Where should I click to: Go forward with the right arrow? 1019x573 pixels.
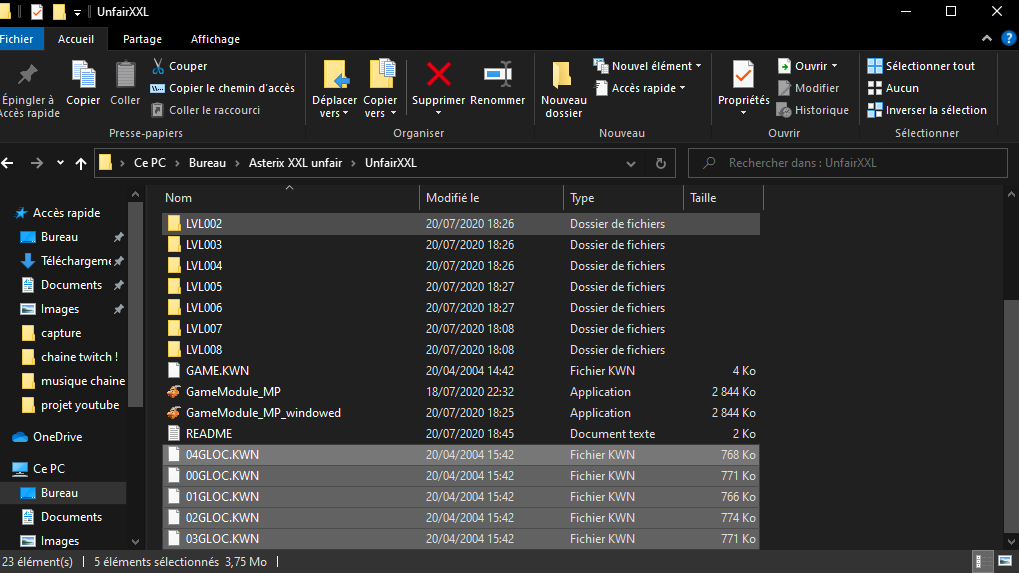click(37, 163)
